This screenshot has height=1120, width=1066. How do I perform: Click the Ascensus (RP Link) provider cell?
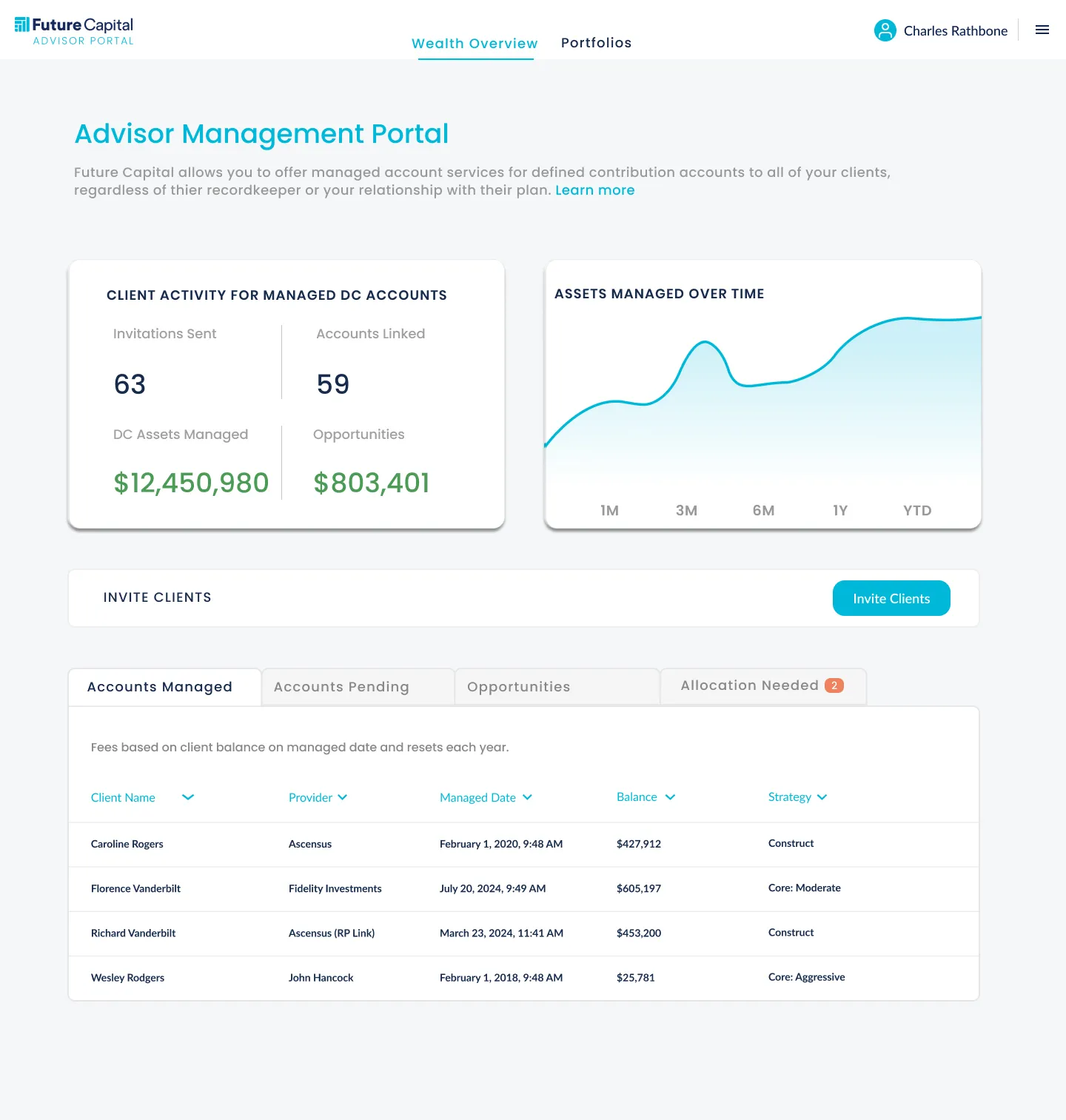click(x=332, y=933)
